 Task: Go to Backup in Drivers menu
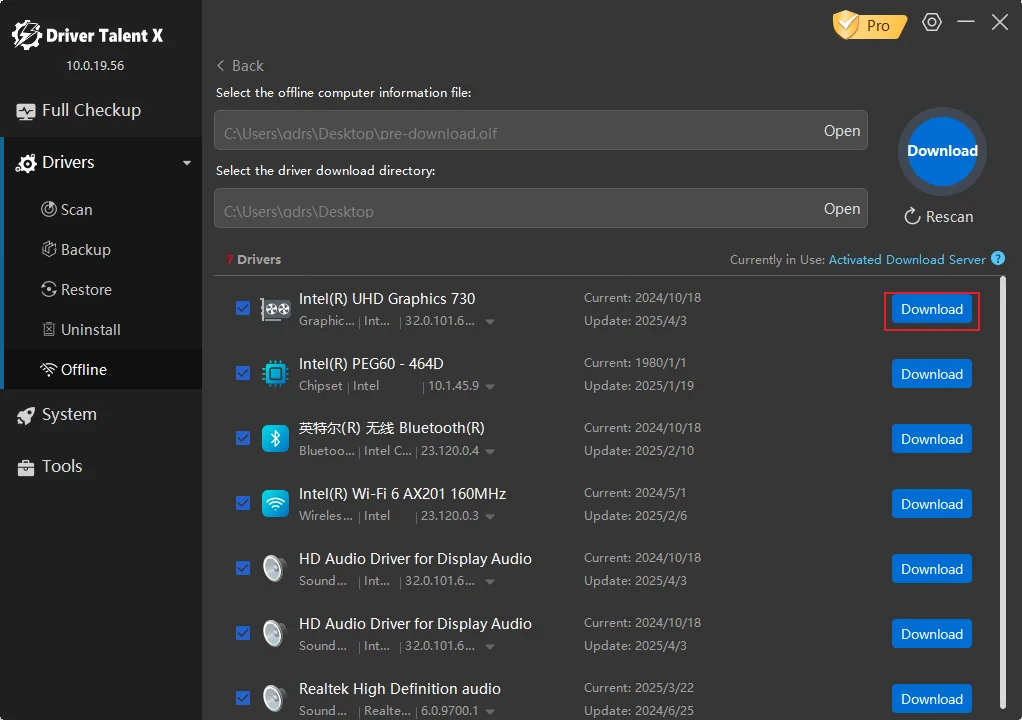pyautogui.click(x=103, y=250)
